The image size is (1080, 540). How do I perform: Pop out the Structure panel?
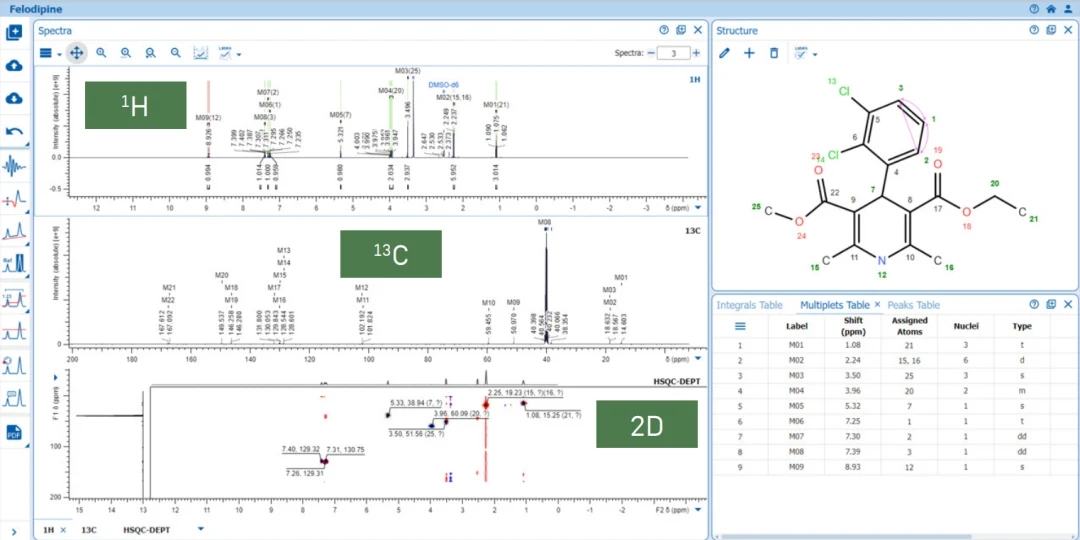click(1051, 30)
